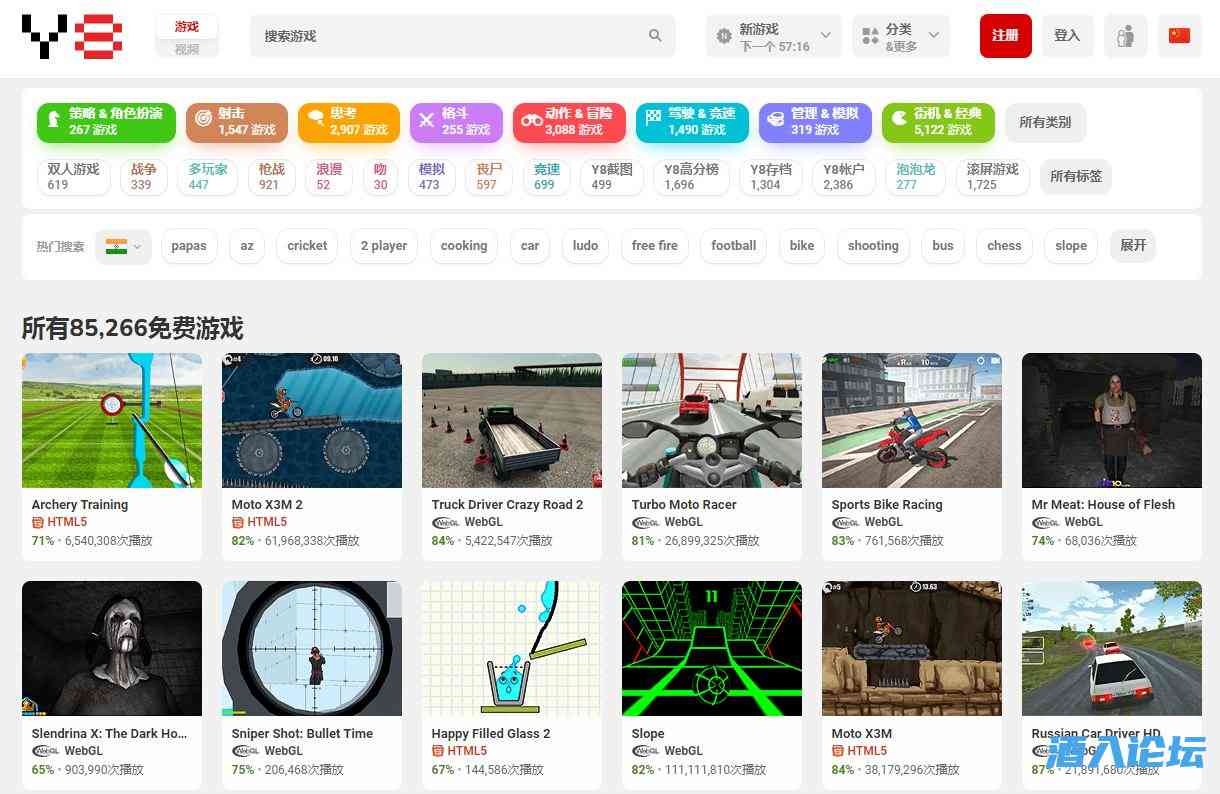Select the 双人游戏 two-player tag
The height and width of the screenshot is (794, 1220).
pyautogui.click(x=73, y=177)
